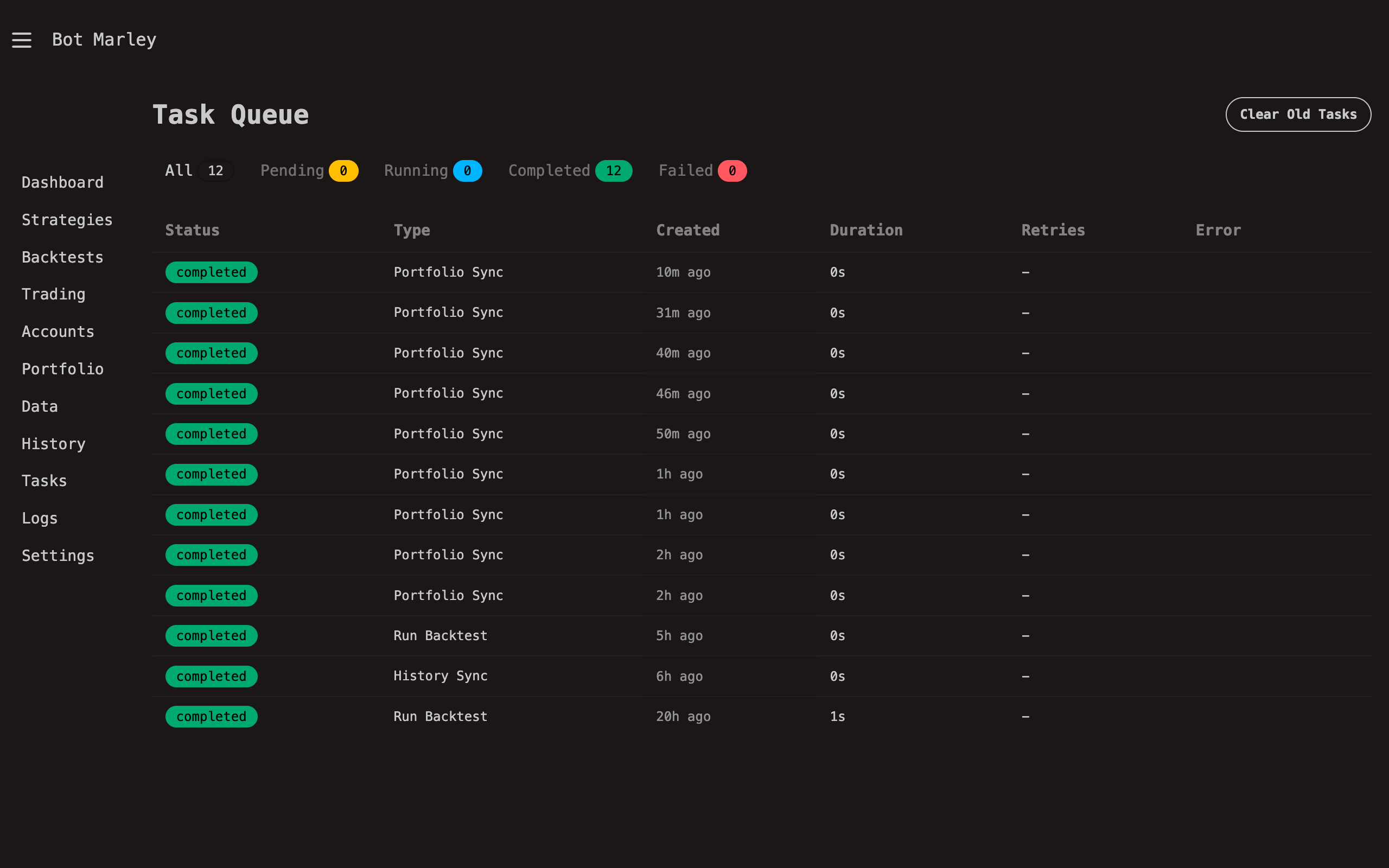Click the completed badge on the first Portfolio Sync row
The image size is (1389, 868).
coord(211,272)
